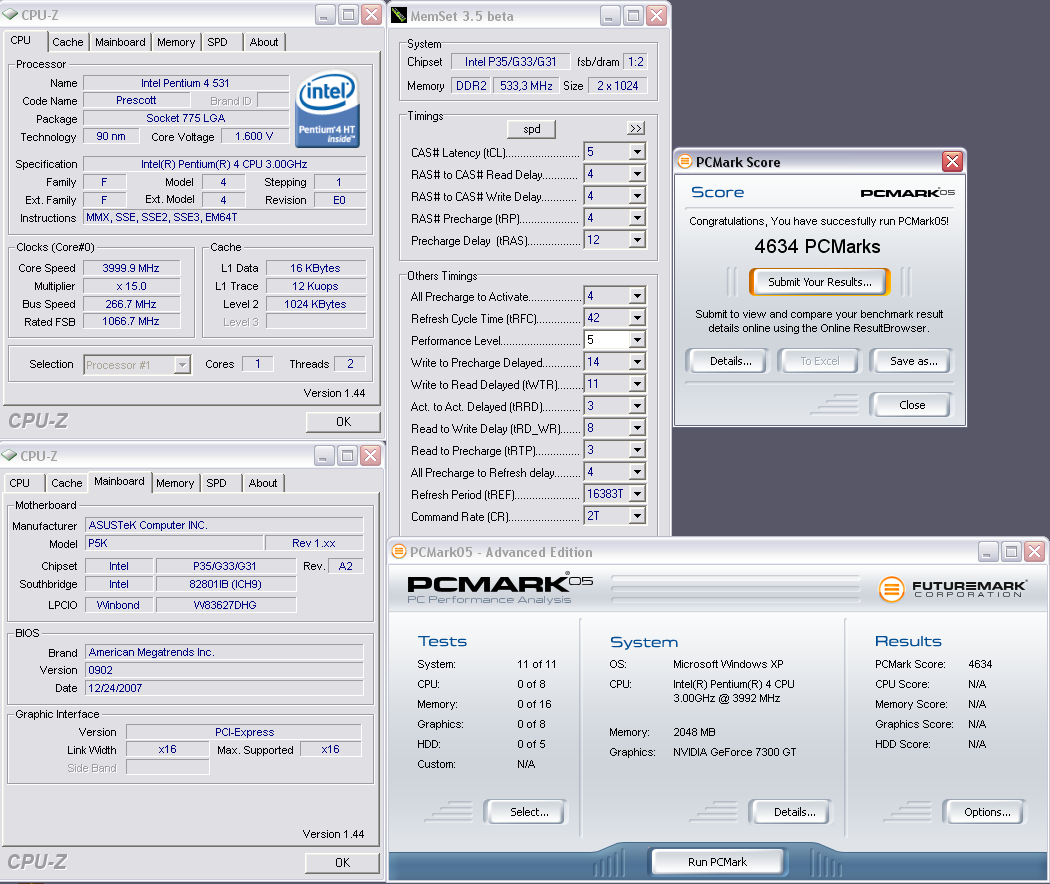Image resolution: width=1050 pixels, height=884 pixels.
Task: Open RAS# to CAS# Read Delay dropdown
Action: [637, 174]
